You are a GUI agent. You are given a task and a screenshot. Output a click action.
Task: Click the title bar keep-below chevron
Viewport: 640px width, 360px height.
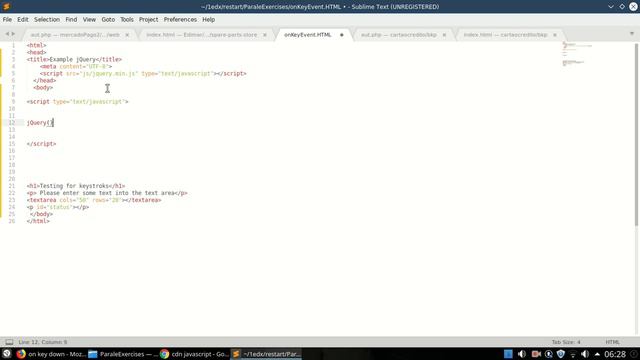click(x=611, y=7)
